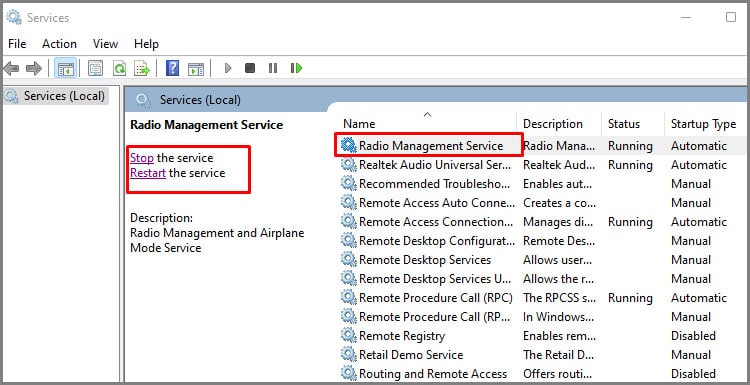This screenshot has height=385, width=750.
Task: Click the Forward arrow in toolbar
Action: 33,68
